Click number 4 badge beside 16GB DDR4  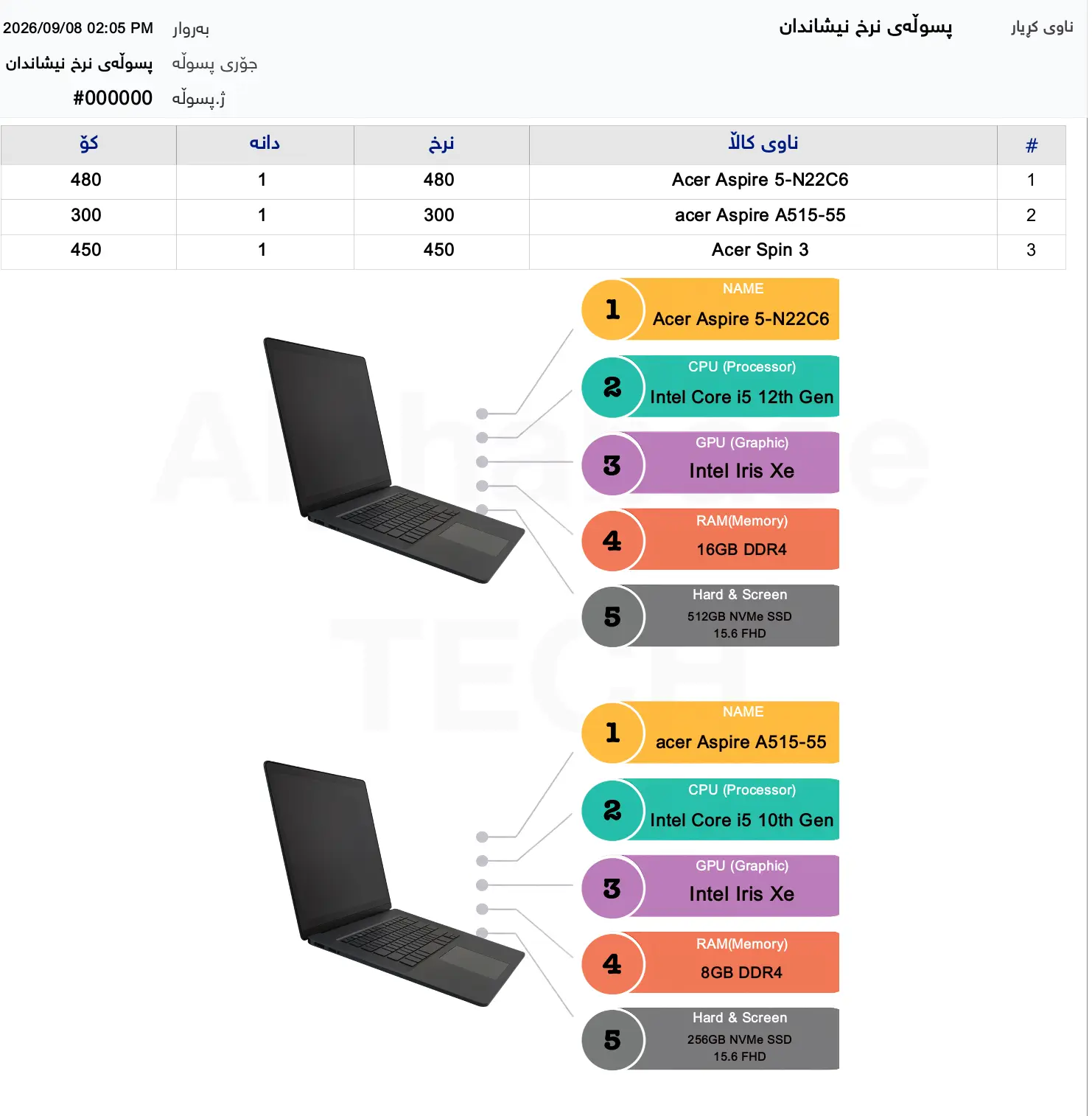612,541
